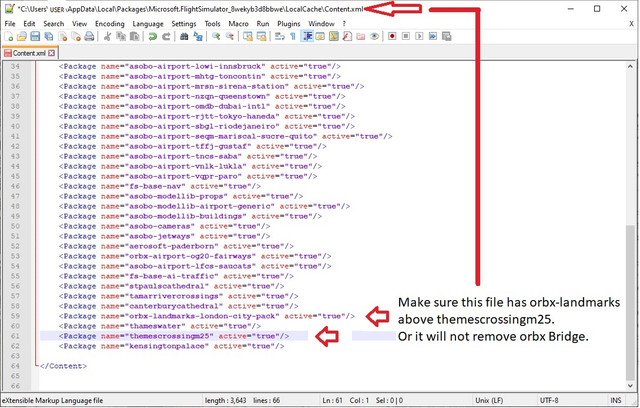Undo the last edit with green arrow
640x408 pixels.
[x=153, y=37]
